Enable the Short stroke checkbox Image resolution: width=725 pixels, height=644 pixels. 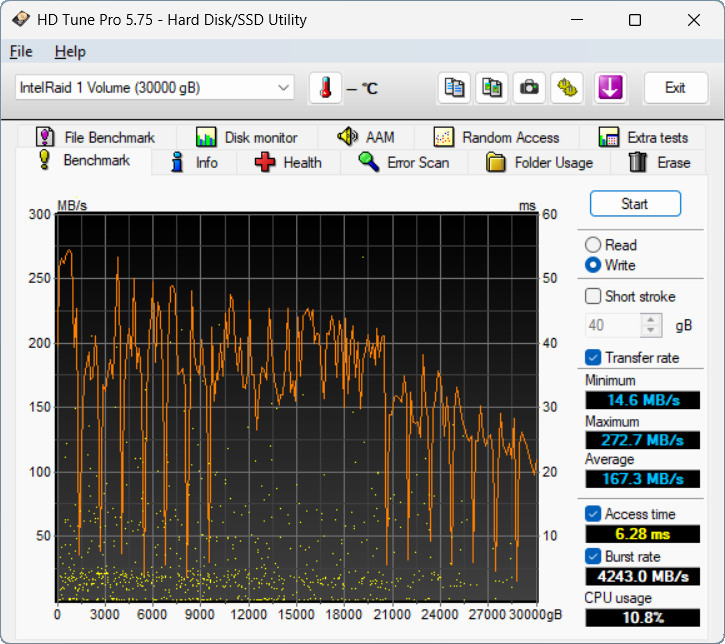pyautogui.click(x=593, y=296)
